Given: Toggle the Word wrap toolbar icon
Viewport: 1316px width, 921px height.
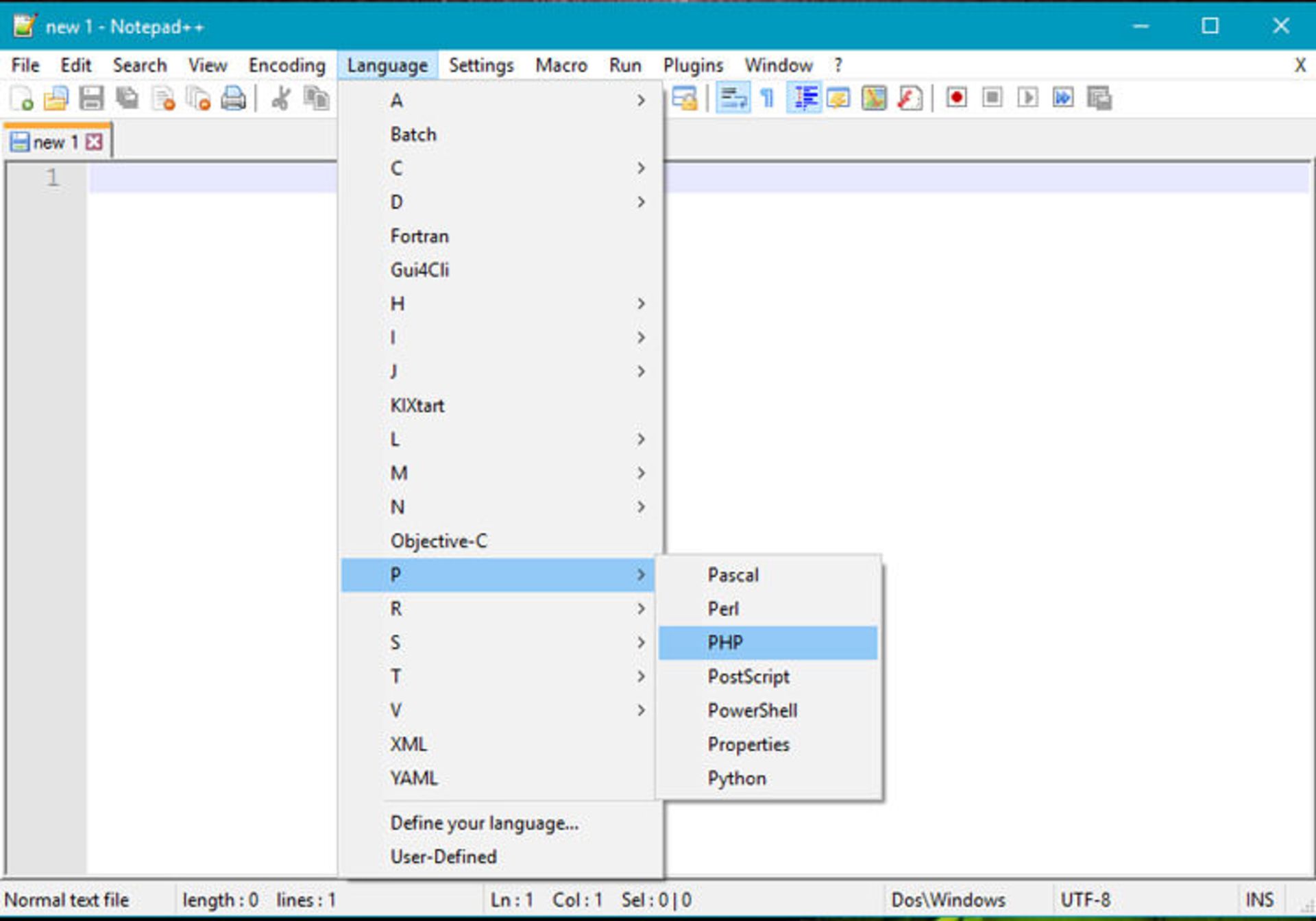Looking at the screenshot, I should (x=733, y=99).
